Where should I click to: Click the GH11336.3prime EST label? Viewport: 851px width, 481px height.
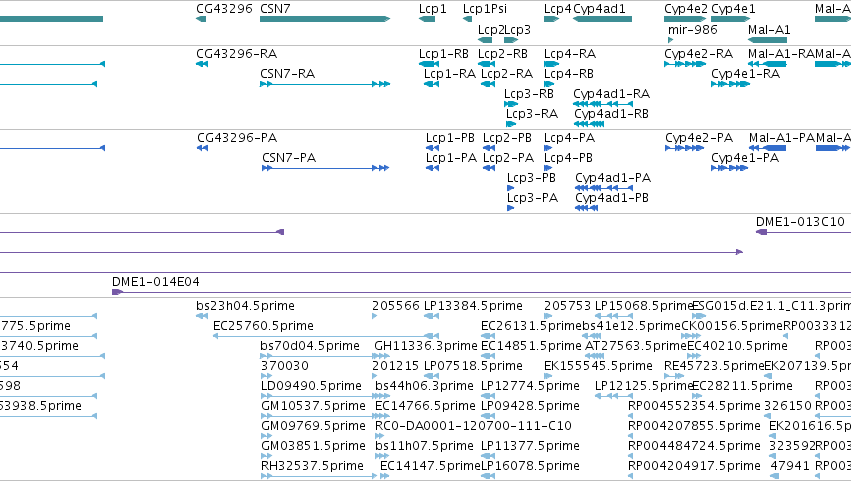click(x=426, y=346)
